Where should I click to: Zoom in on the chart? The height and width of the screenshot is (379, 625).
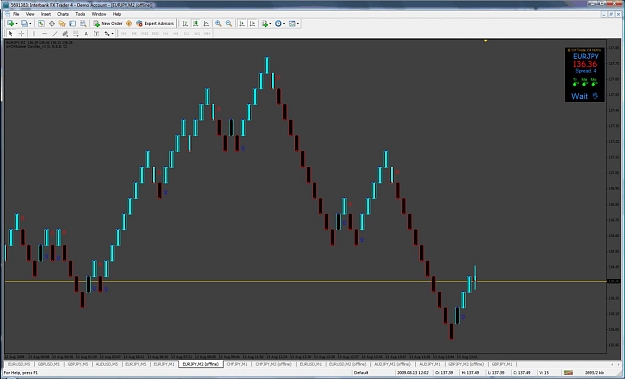click(x=218, y=24)
